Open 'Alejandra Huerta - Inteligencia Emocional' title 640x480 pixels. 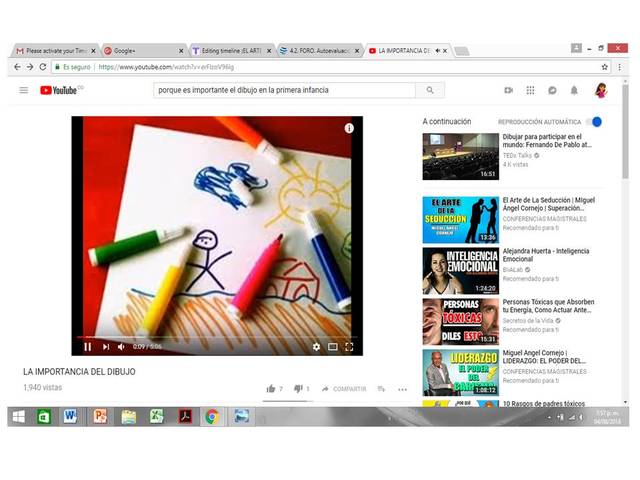(x=546, y=255)
